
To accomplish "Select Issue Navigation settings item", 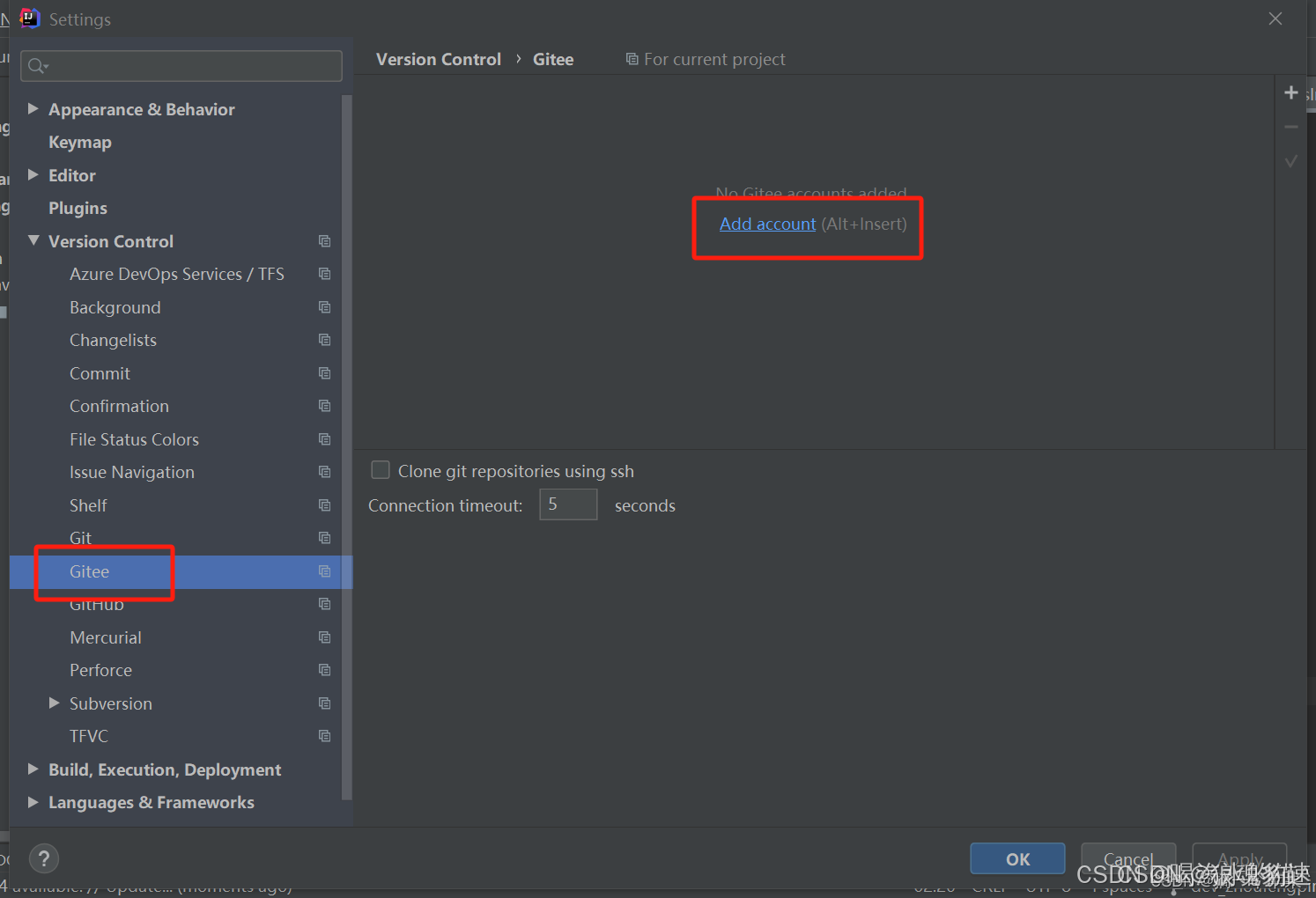I will [x=132, y=473].
